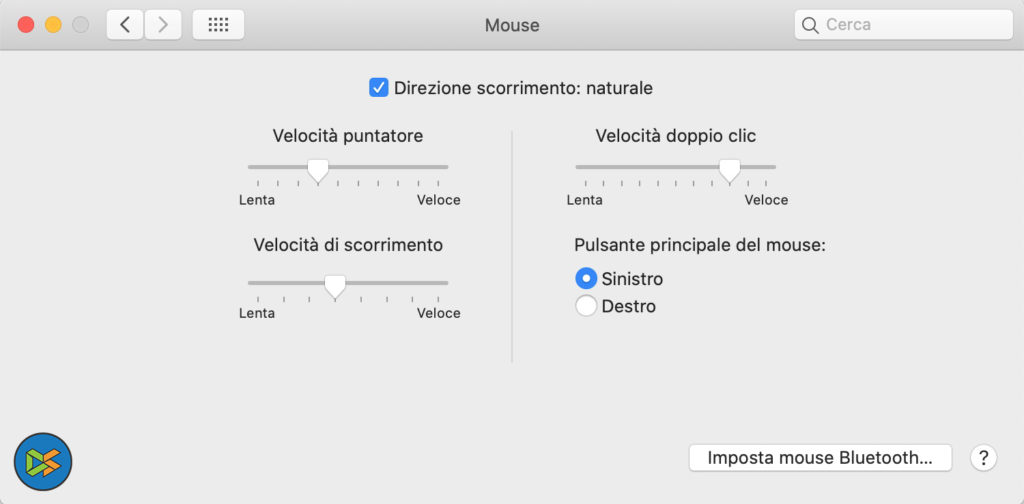Click the magnifying glass search icon

tap(811, 25)
